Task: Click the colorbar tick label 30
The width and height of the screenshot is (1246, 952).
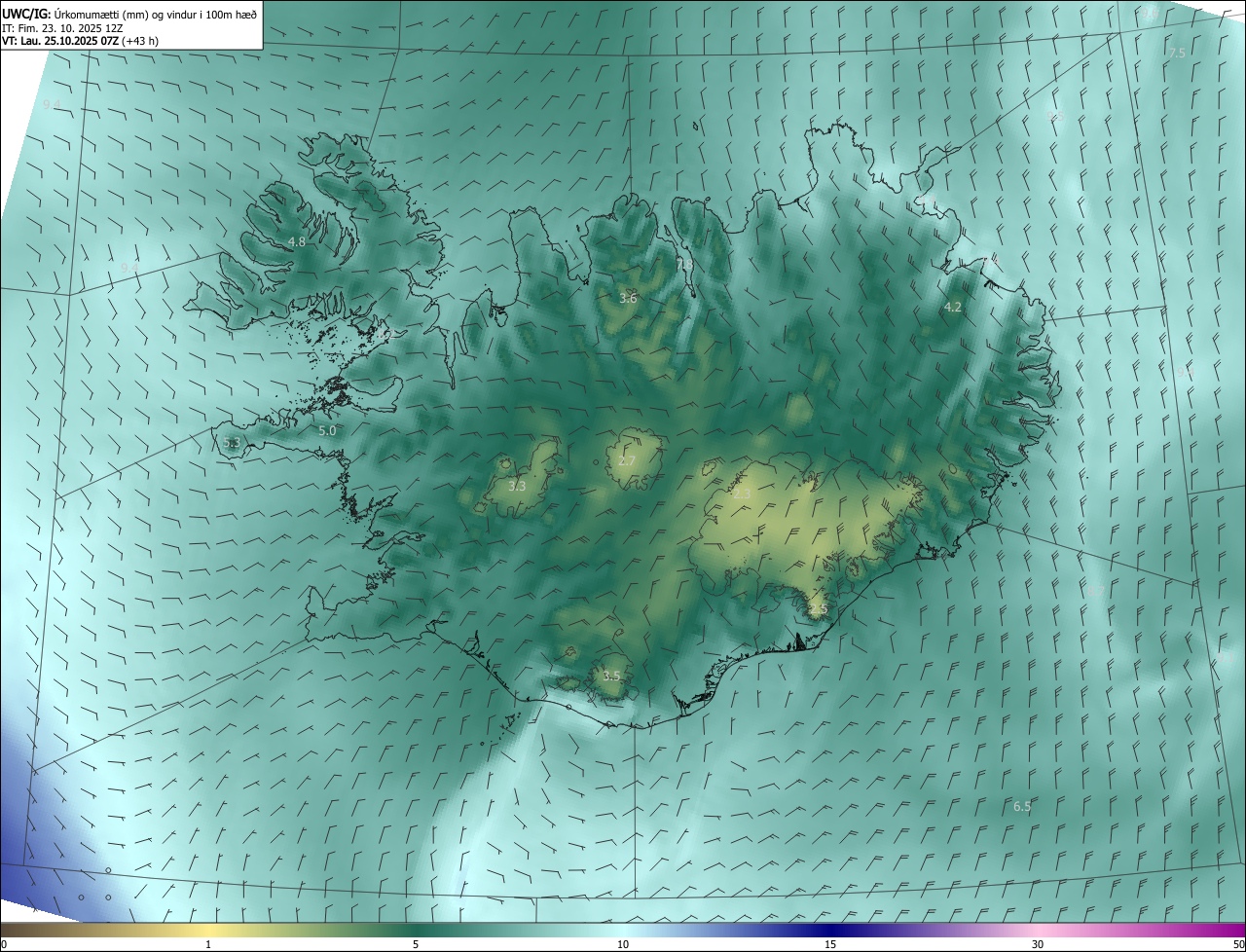Action: pyautogui.click(x=1038, y=944)
